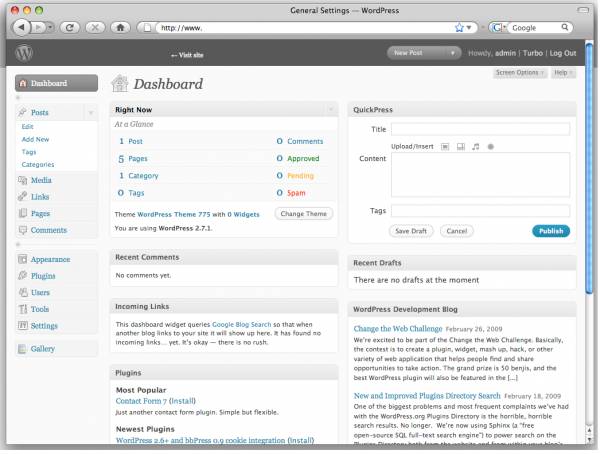Click the Media icon in the sidebar
600x454 pixels.
click(23, 180)
